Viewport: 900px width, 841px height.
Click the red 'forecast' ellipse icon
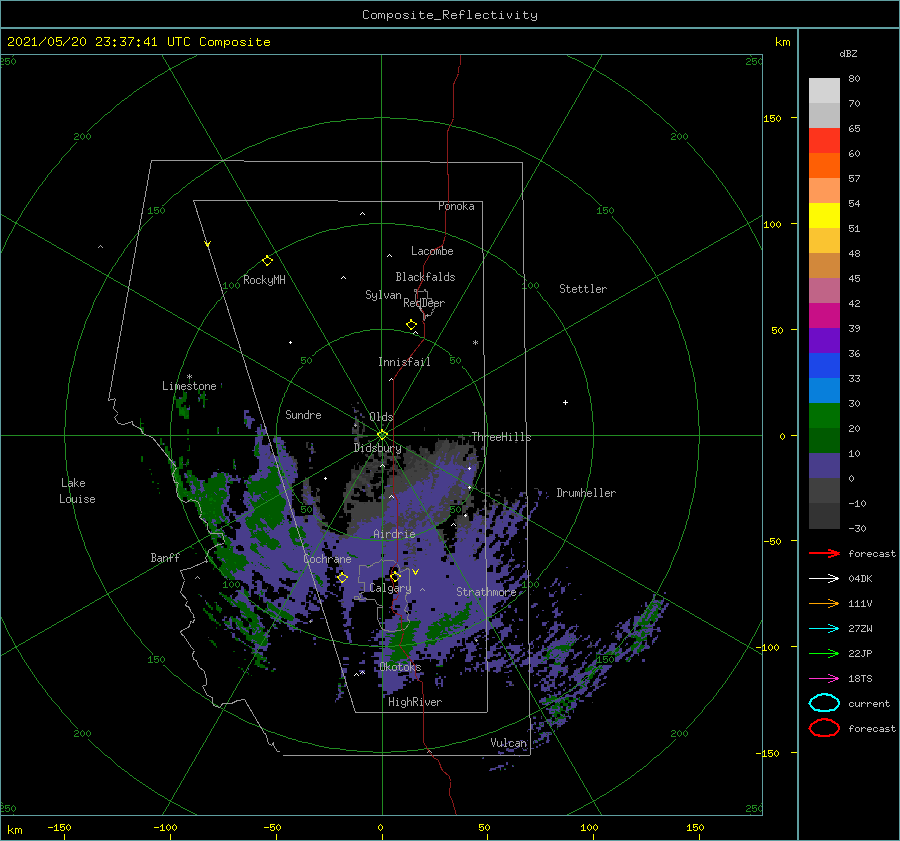(x=824, y=728)
